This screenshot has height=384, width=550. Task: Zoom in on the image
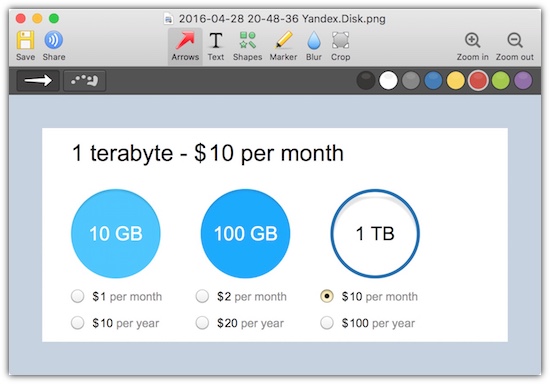[472, 46]
